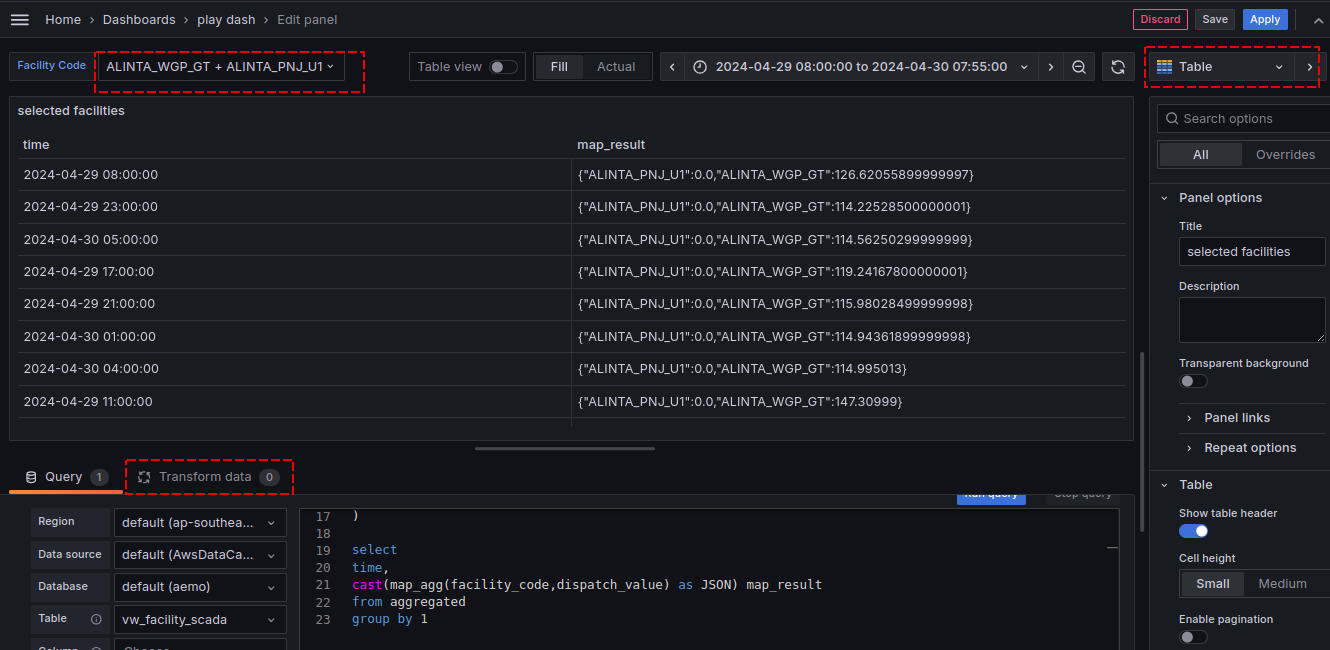This screenshot has height=650, width=1330.
Task: Click the Description text area
Action: [1252, 320]
